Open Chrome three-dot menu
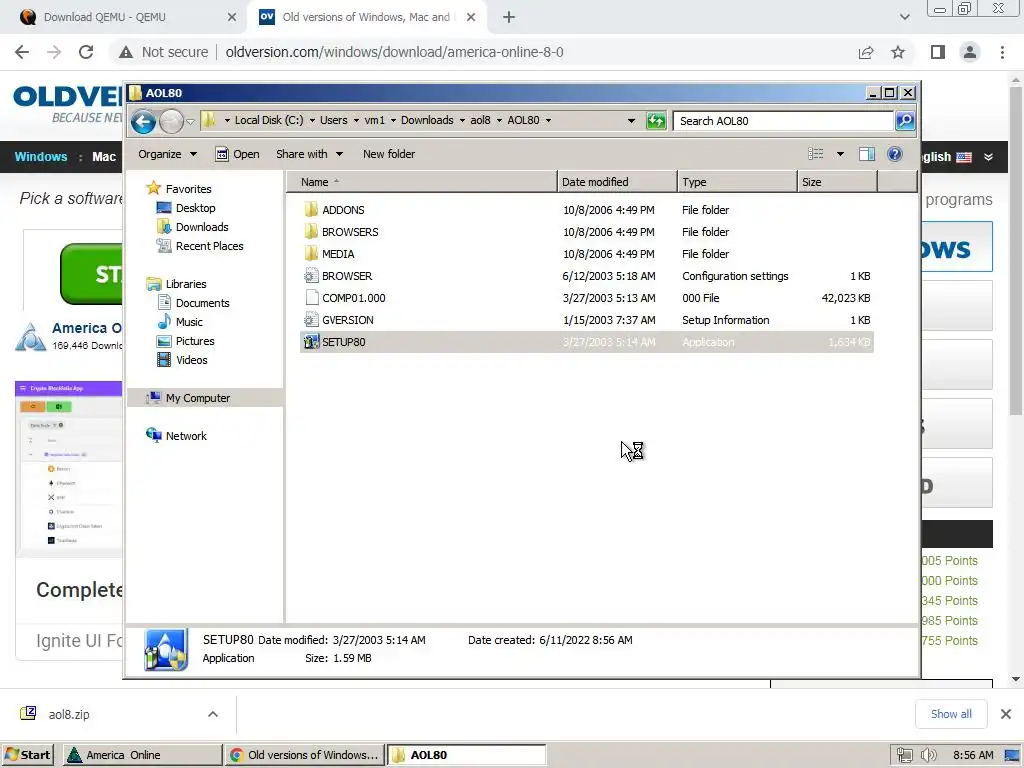This screenshot has width=1024, height=768. point(1002,52)
